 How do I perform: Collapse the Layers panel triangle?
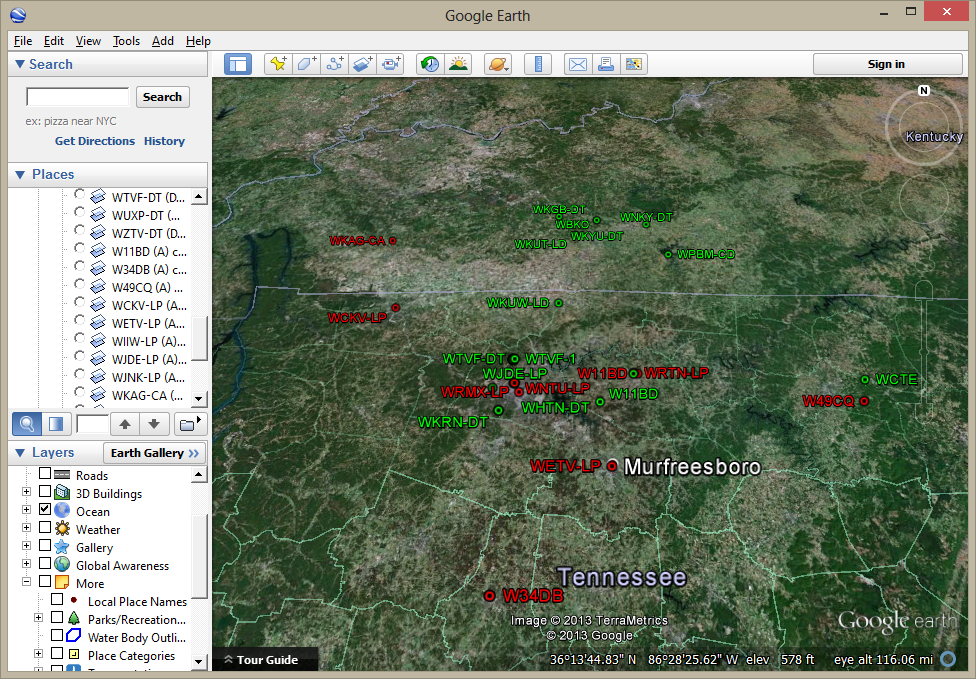[x=20, y=452]
